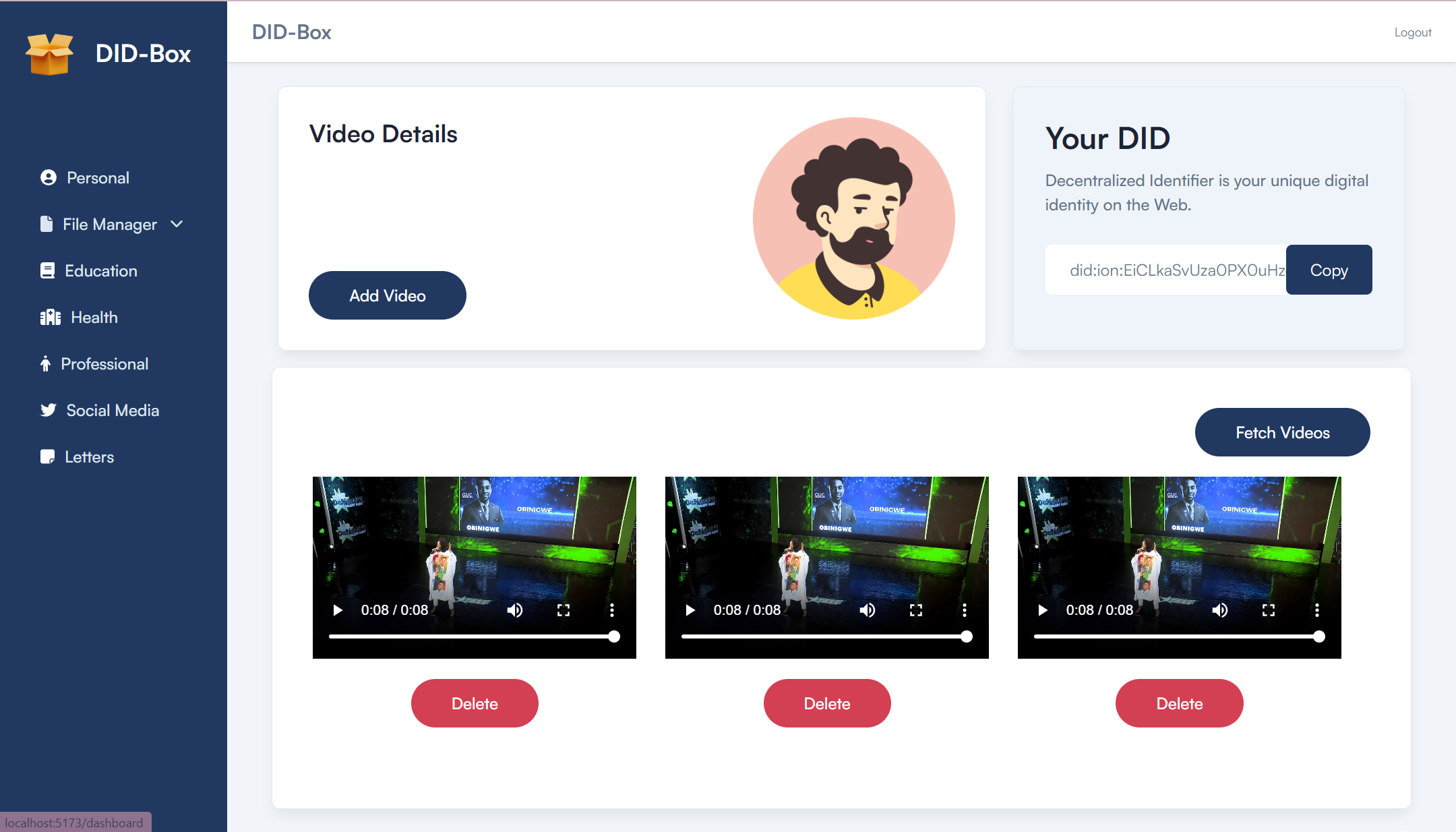
Task: Log out via the Logout link
Action: point(1412,32)
